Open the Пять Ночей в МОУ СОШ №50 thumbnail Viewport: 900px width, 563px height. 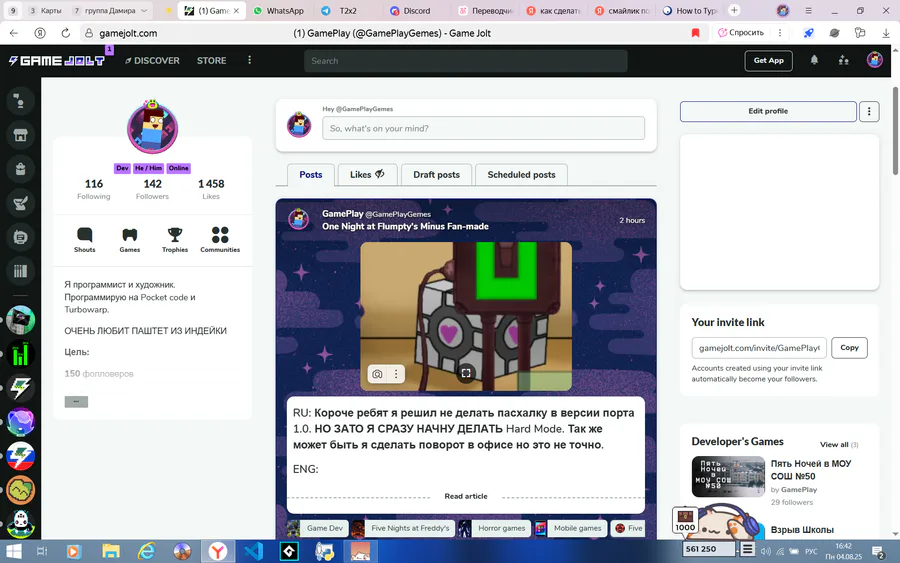[x=728, y=476]
